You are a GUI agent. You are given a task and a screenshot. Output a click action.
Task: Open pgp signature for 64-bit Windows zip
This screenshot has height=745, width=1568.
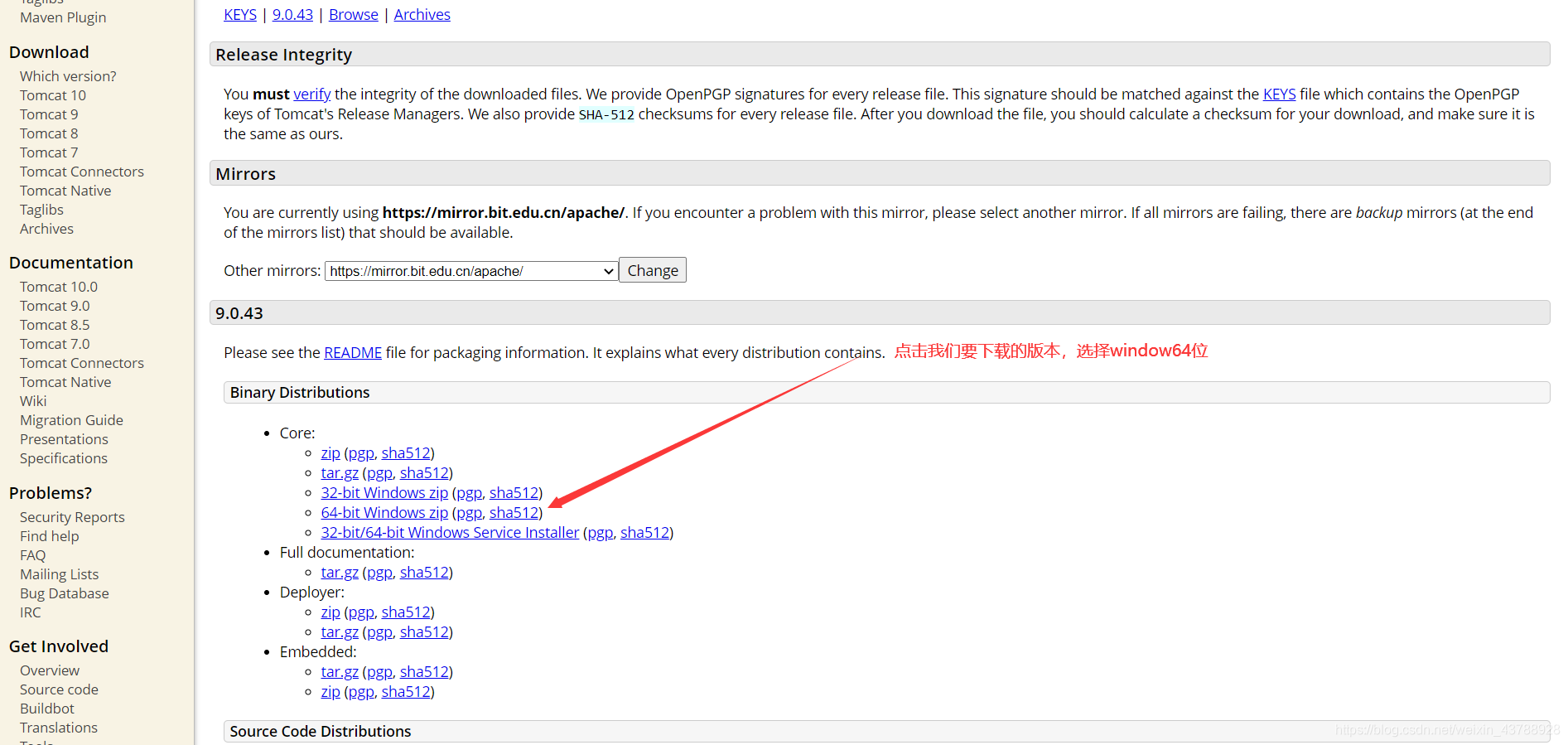coord(469,513)
